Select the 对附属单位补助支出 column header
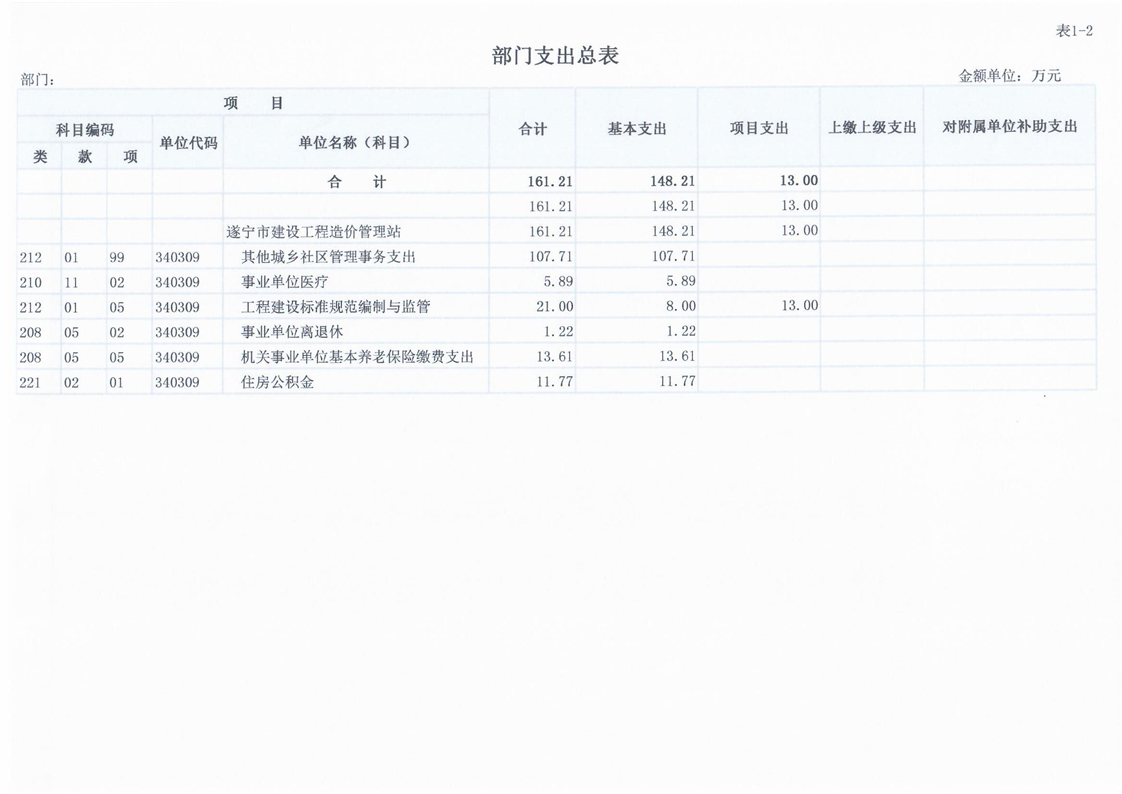This screenshot has height=794, width=1122. [x=1009, y=128]
